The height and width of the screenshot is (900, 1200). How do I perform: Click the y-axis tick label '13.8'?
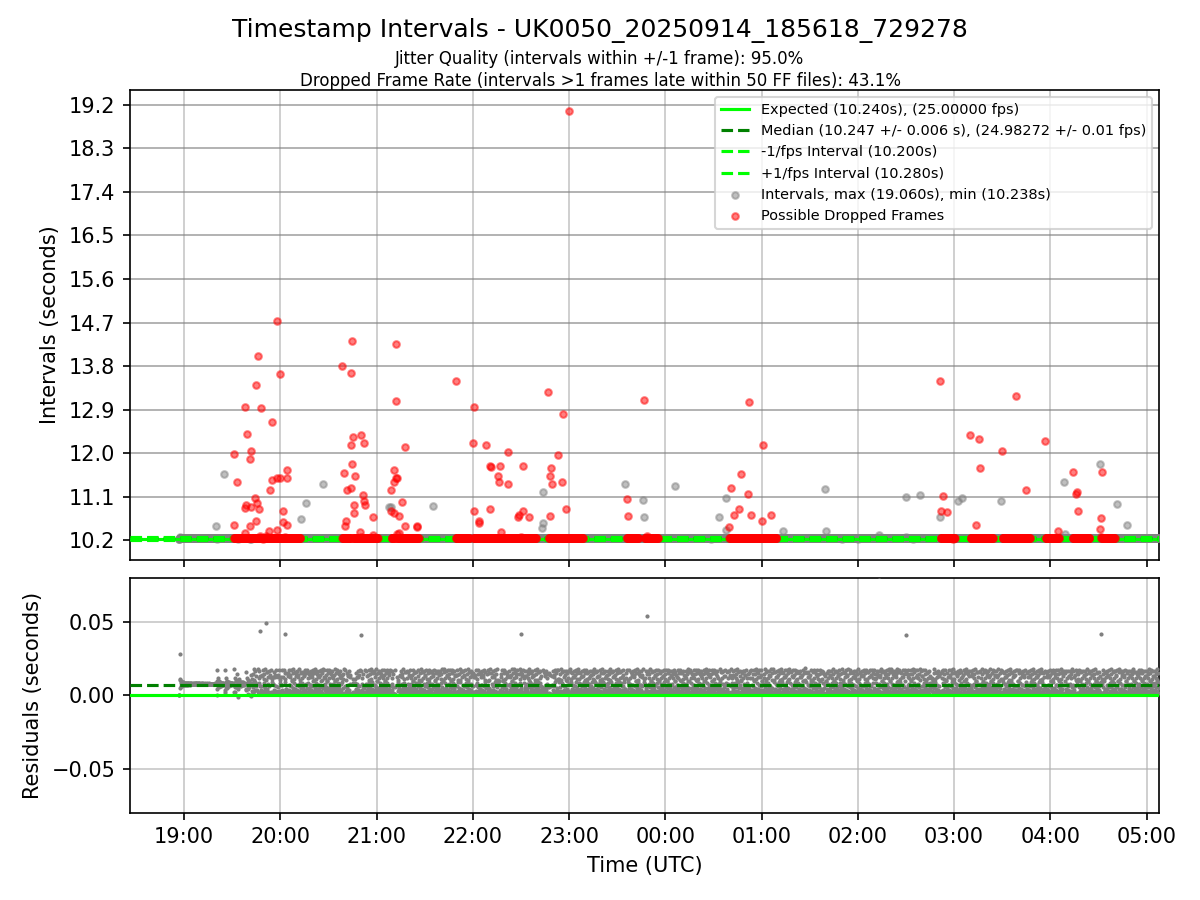tap(94, 367)
